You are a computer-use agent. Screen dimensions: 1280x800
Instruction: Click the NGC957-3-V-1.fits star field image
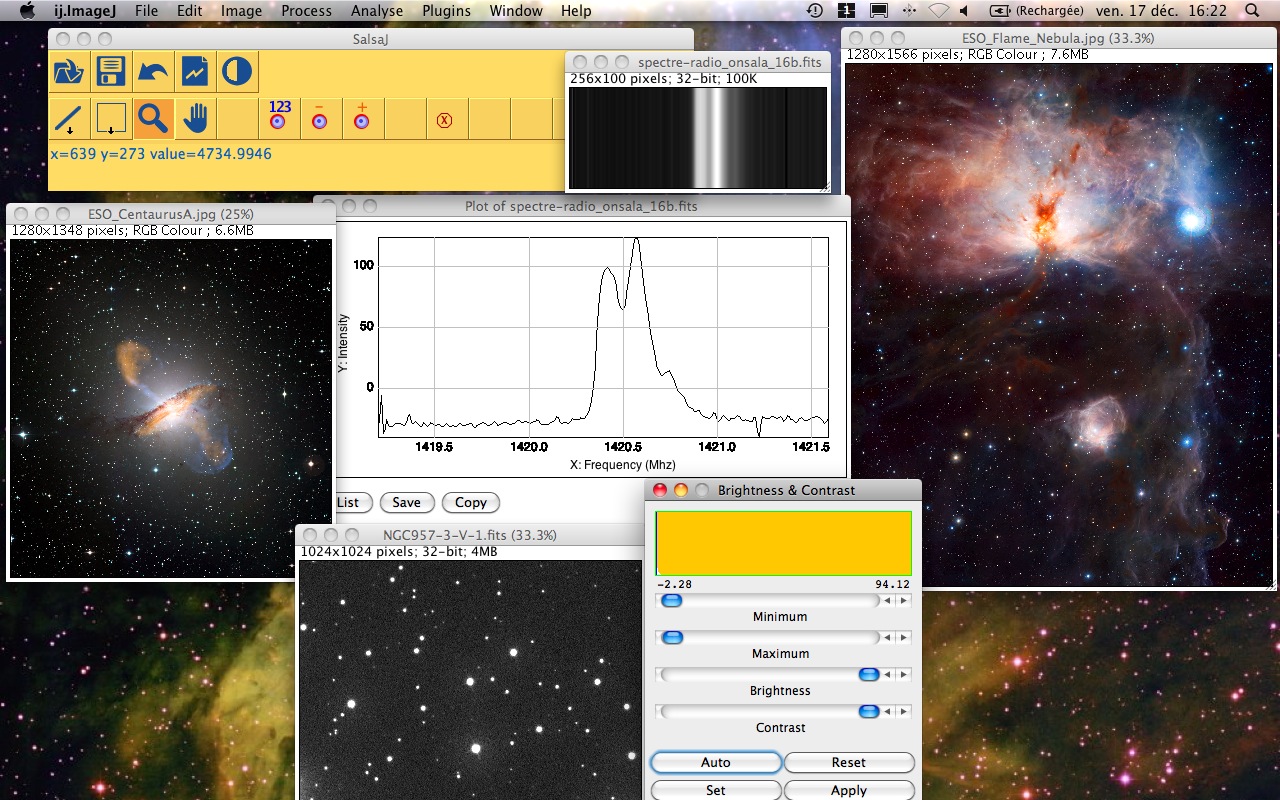[x=469, y=679]
